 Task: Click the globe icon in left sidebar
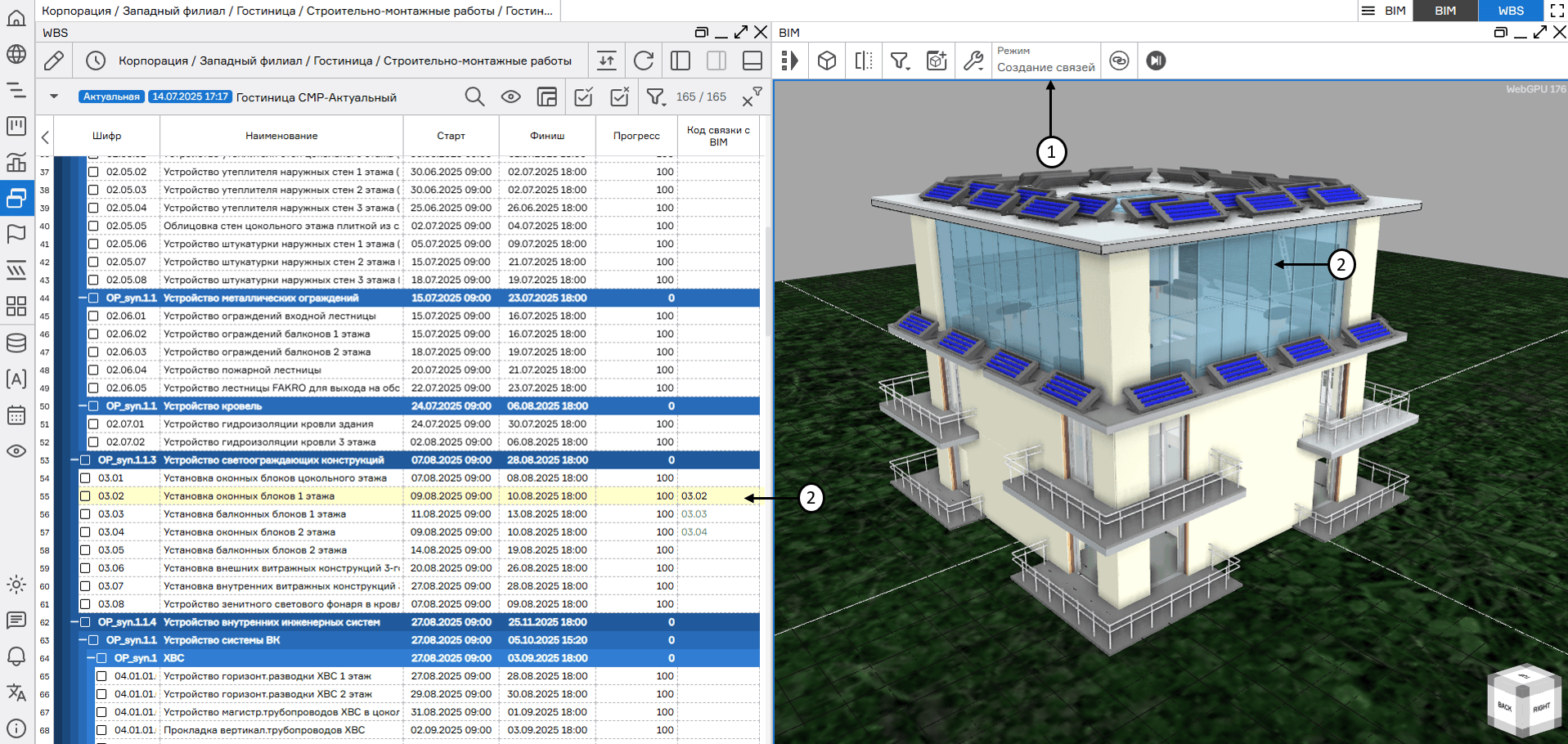point(16,54)
